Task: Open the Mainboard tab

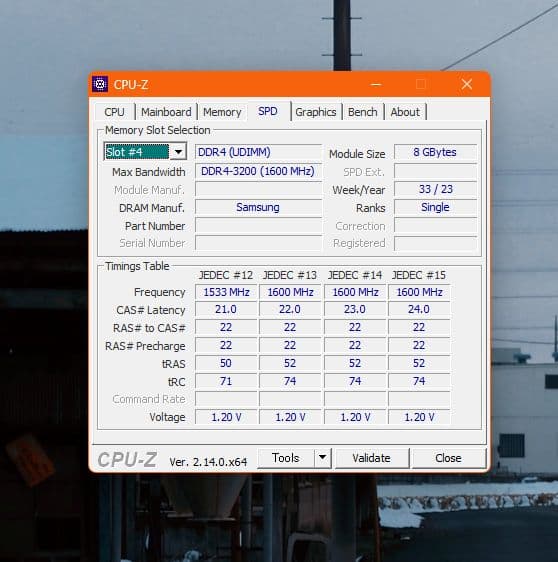Action: [166, 112]
